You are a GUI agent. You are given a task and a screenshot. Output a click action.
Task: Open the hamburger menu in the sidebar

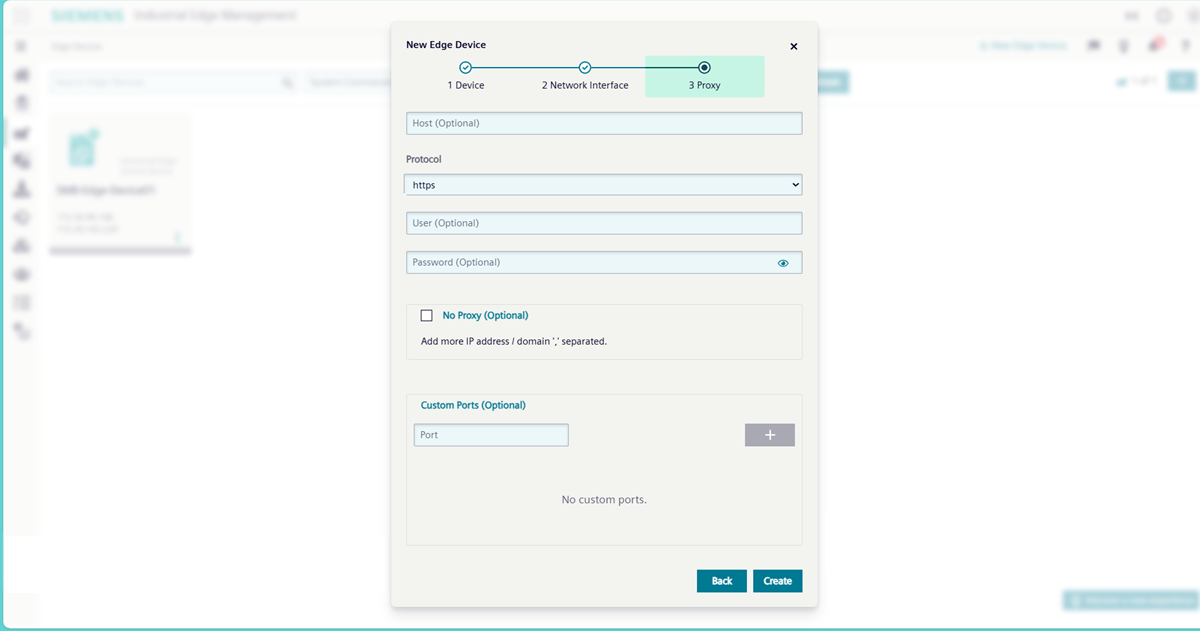(x=21, y=47)
